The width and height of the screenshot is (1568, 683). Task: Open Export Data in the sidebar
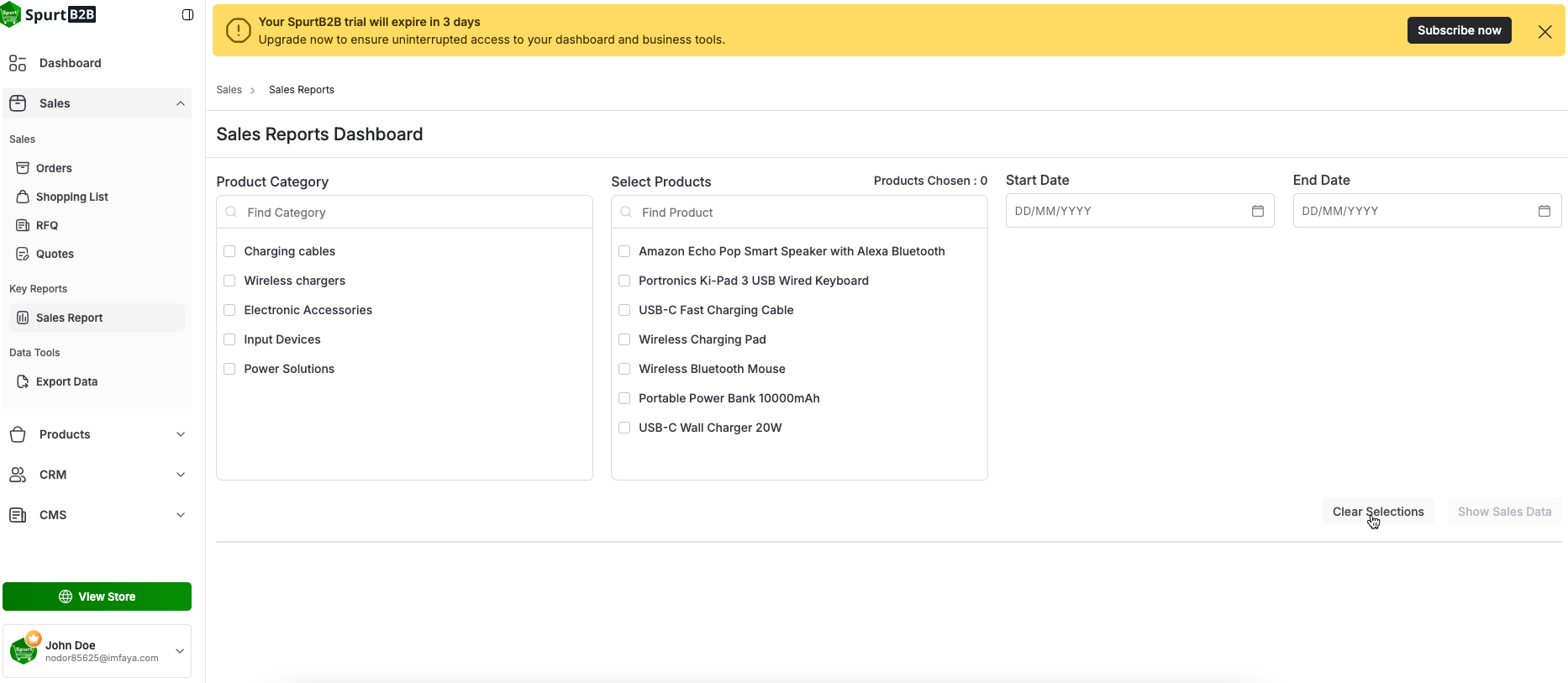[97, 381]
